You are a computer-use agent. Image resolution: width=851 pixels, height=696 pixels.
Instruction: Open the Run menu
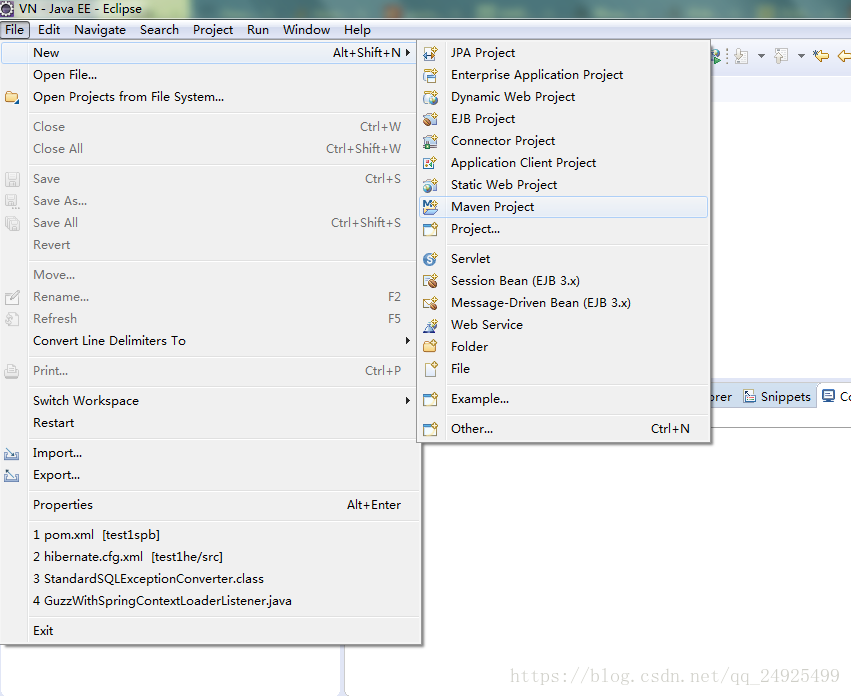pyautogui.click(x=258, y=30)
